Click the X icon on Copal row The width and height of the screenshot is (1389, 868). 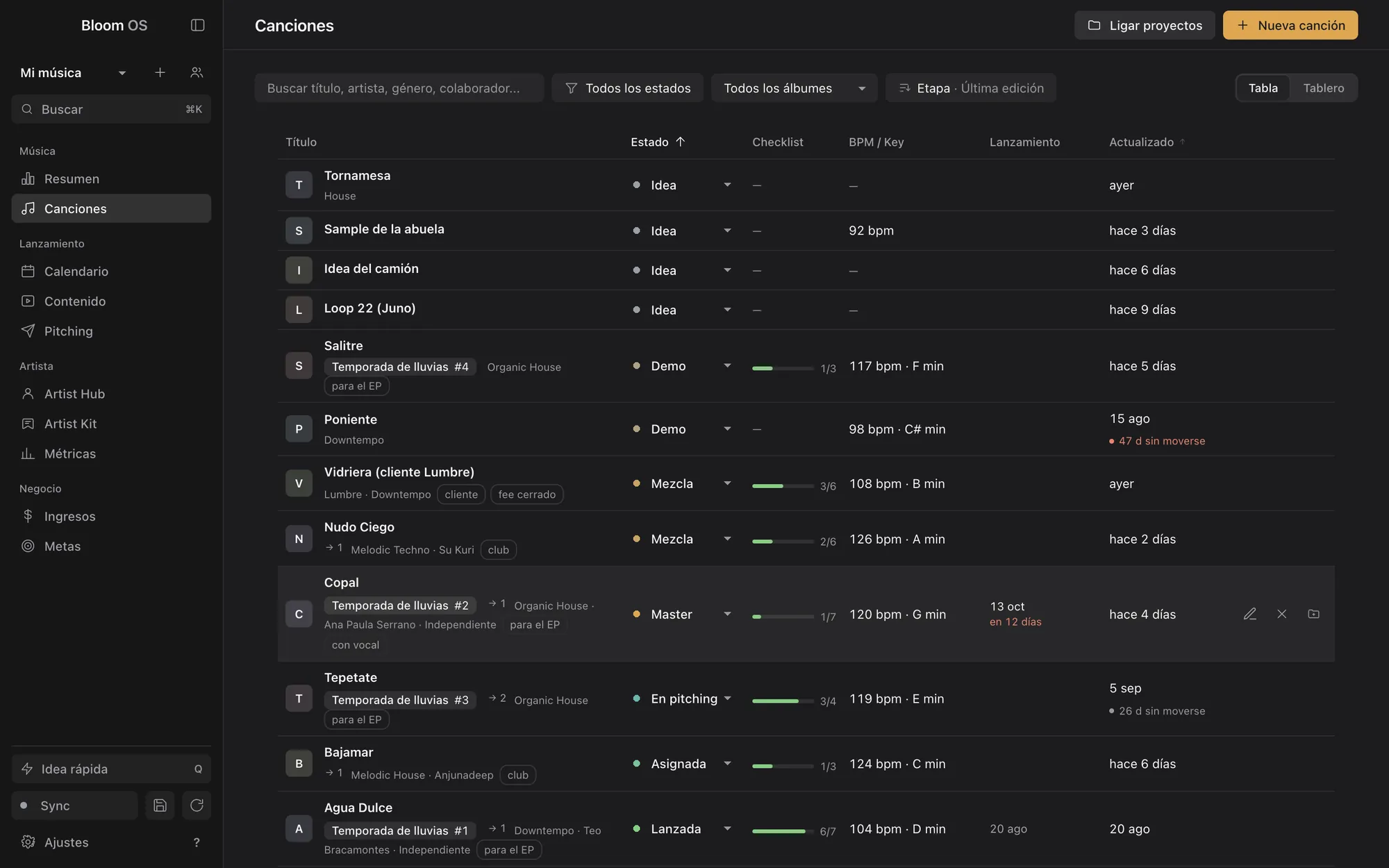pyautogui.click(x=1282, y=614)
